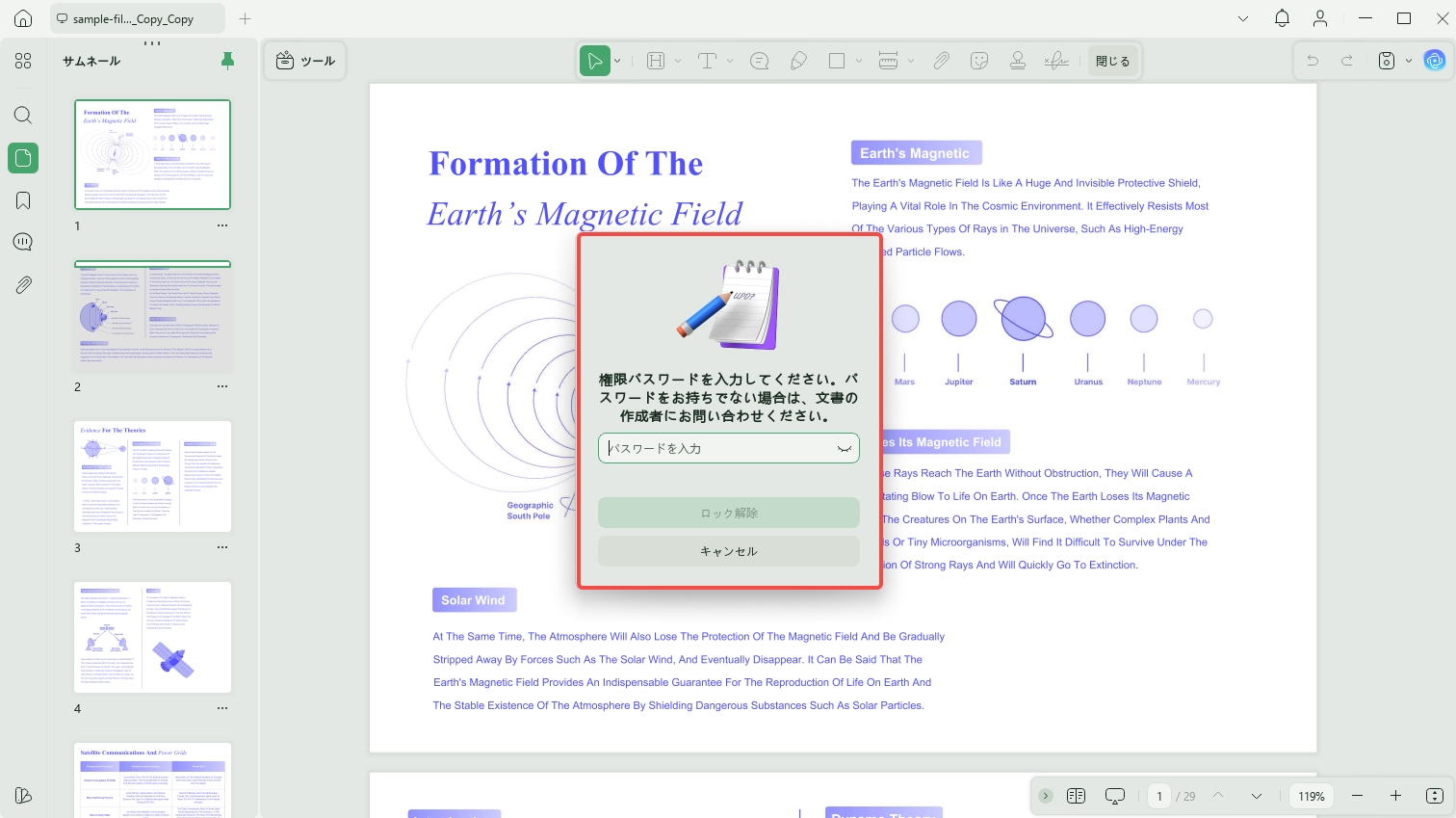The width and height of the screenshot is (1456, 818).
Task: Open the comments panel icon
Action: click(23, 242)
